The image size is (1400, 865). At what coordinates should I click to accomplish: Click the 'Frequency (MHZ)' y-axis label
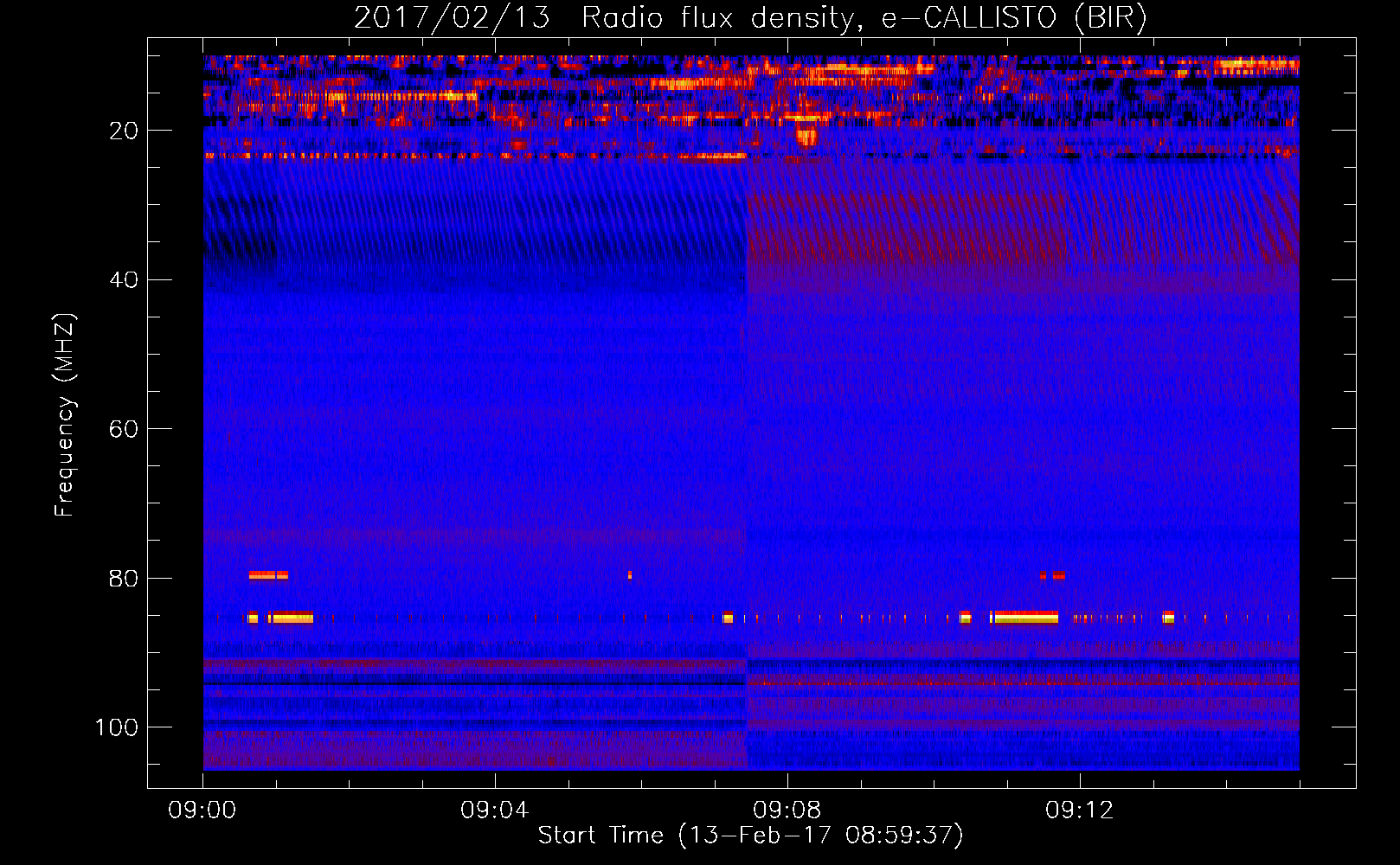tap(65, 415)
